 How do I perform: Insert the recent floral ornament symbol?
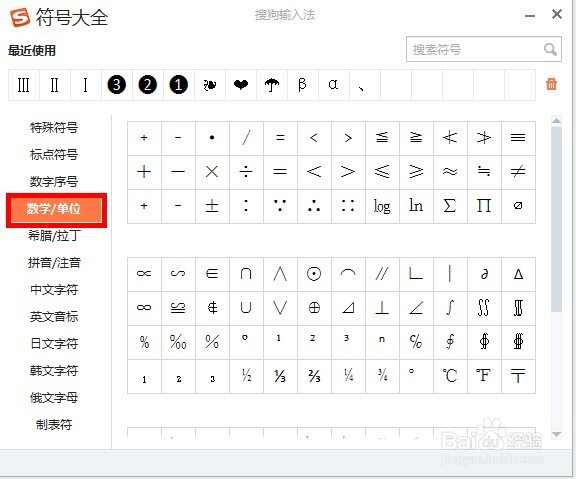point(210,85)
